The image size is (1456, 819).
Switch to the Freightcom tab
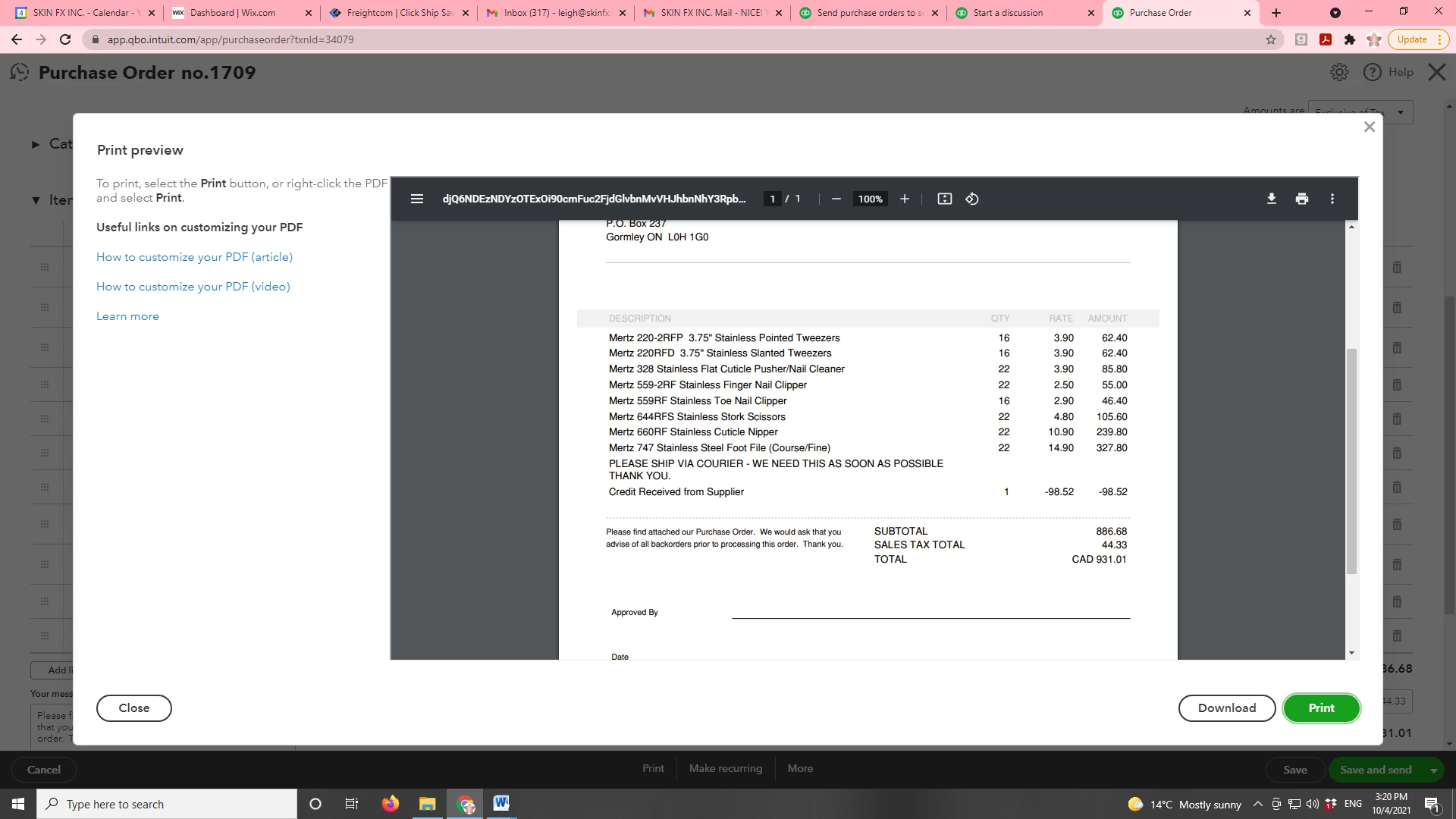400,13
